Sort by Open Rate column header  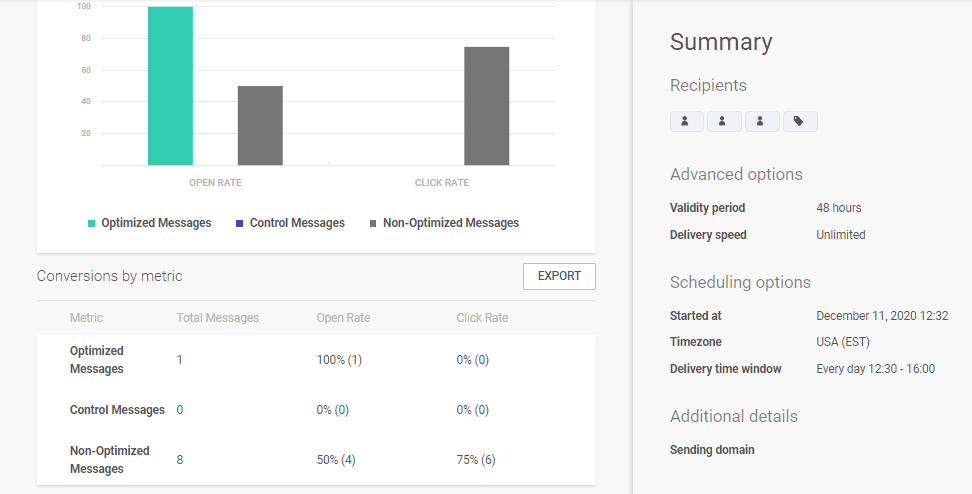(343, 318)
